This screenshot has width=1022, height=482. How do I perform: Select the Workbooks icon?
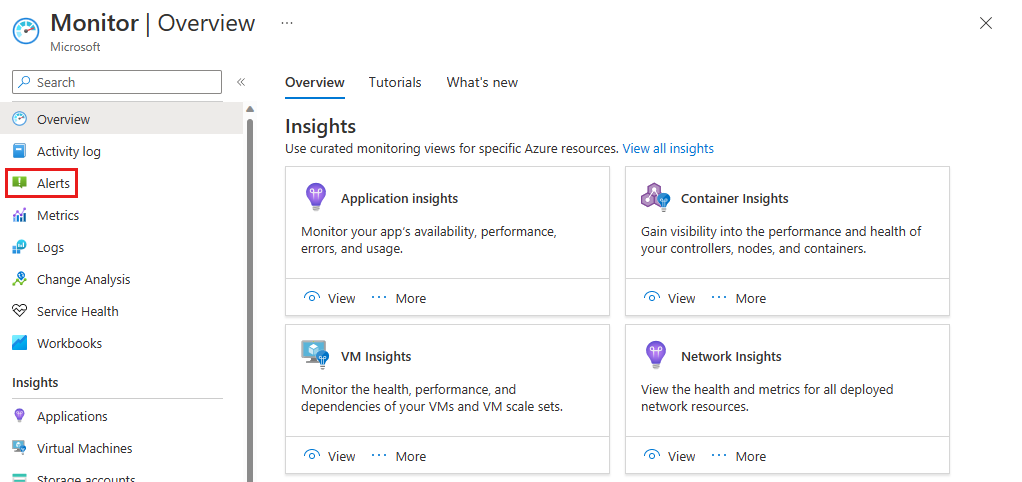pos(20,343)
